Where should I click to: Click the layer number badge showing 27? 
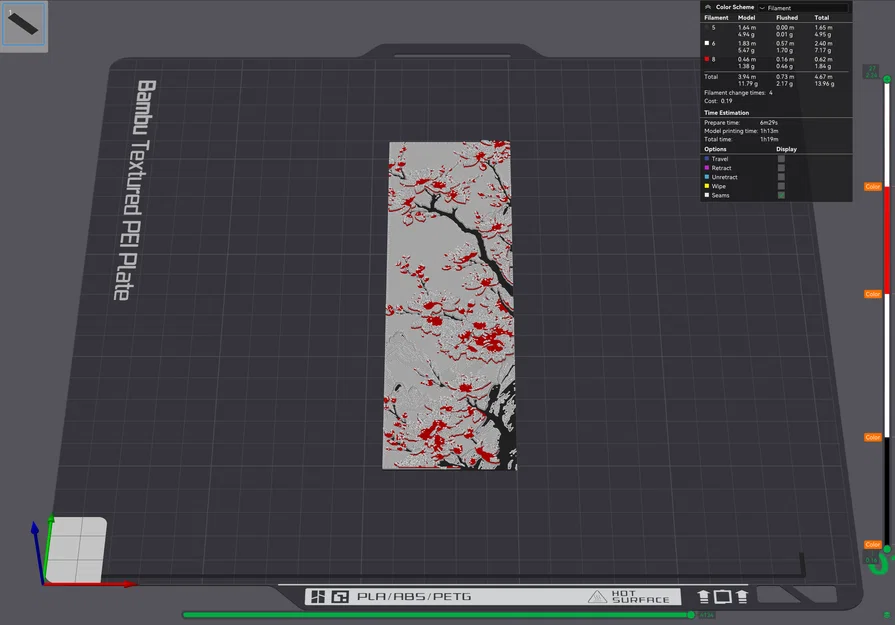[872, 70]
